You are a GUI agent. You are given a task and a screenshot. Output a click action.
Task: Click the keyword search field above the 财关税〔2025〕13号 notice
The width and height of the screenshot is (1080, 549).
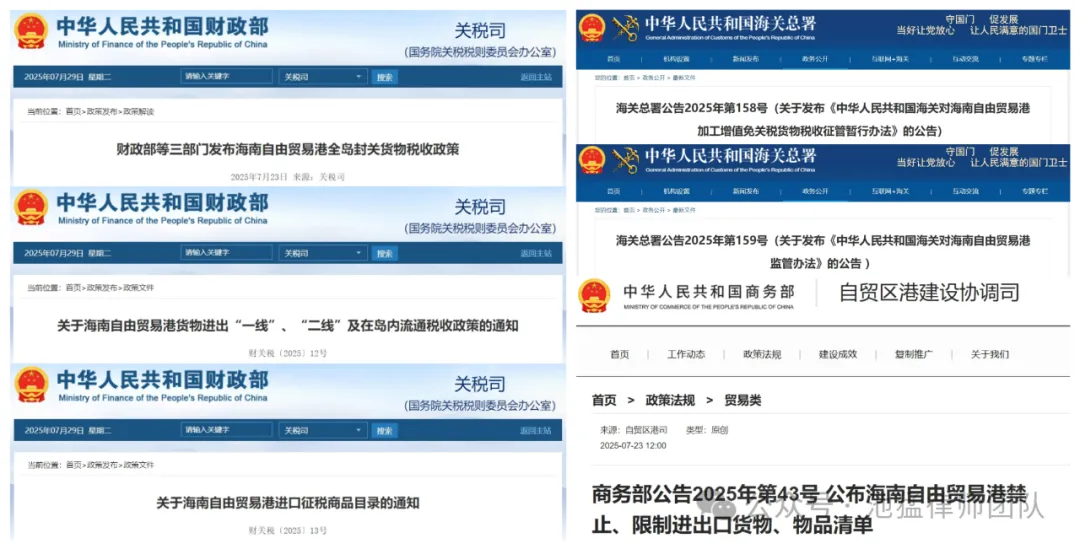(x=227, y=430)
